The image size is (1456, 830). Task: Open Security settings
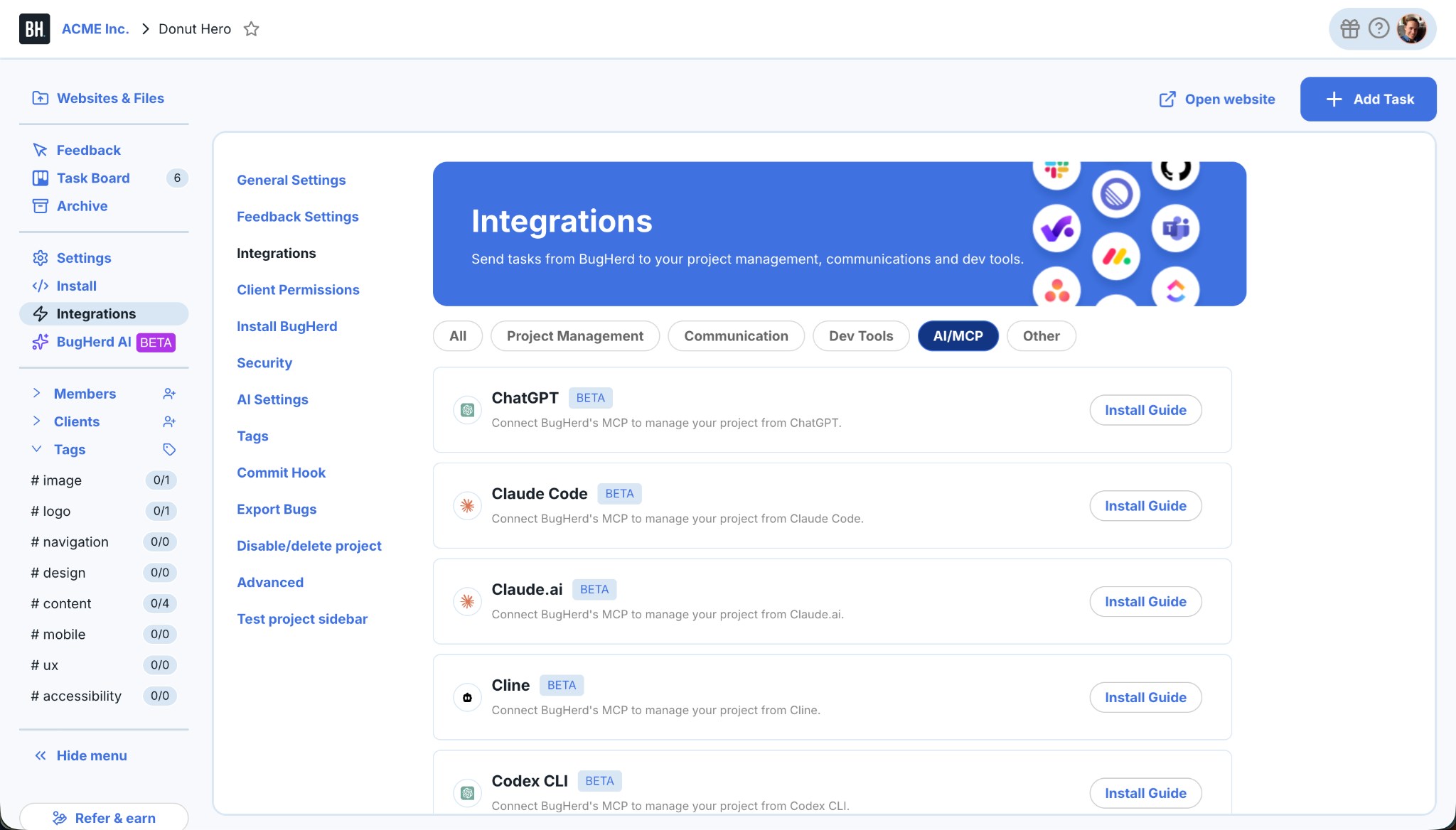point(264,363)
